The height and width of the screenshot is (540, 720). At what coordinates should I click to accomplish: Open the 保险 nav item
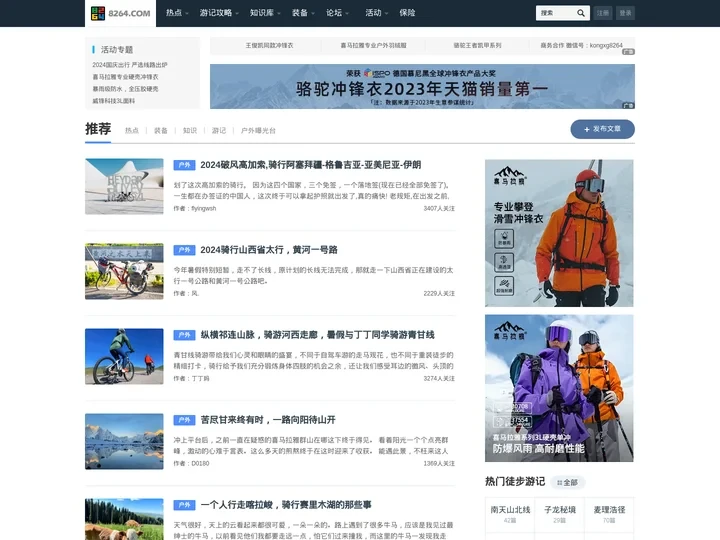(x=407, y=13)
